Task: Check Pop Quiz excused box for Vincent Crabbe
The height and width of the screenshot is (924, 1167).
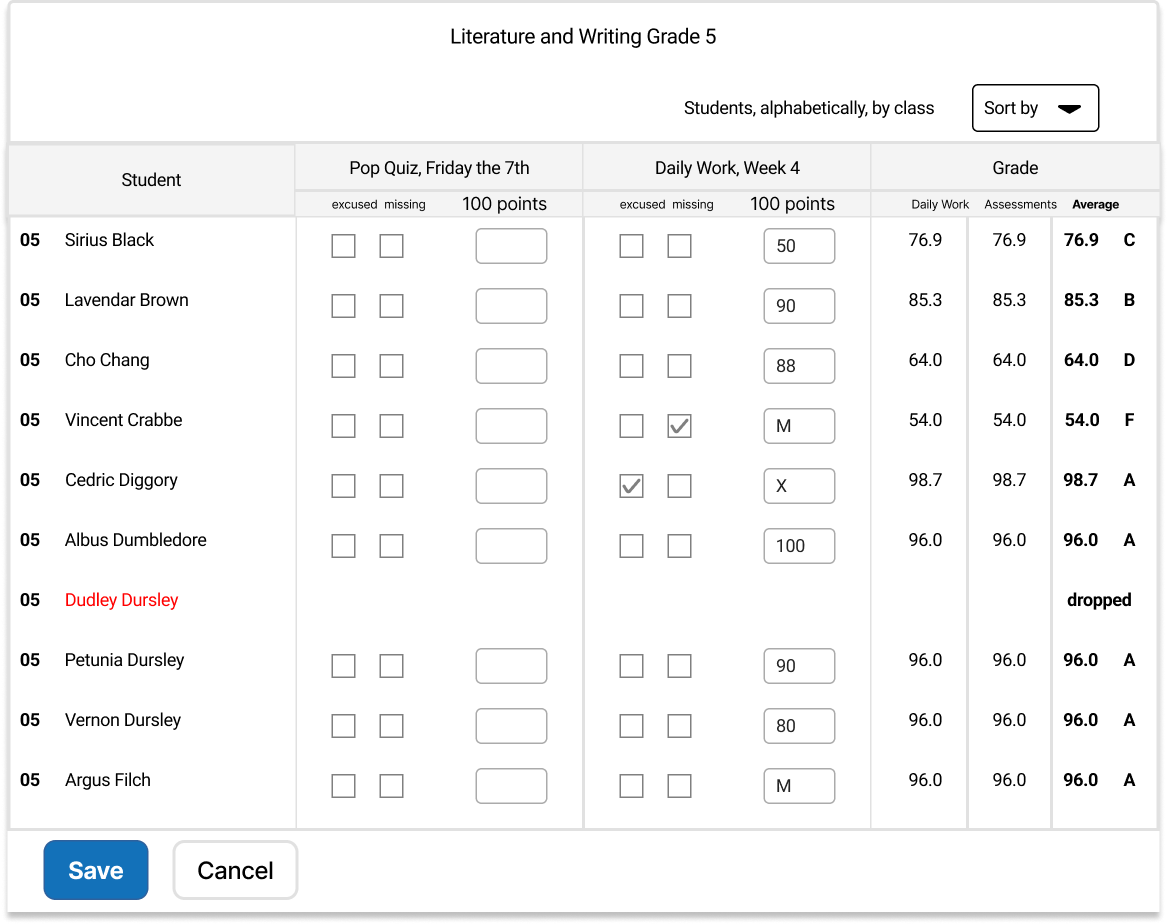Action: (x=343, y=426)
